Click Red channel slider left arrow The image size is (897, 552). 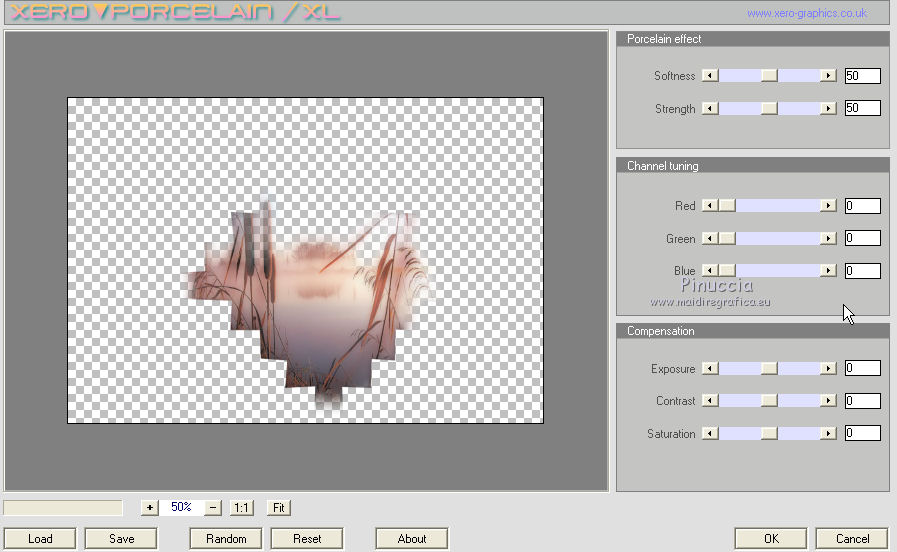coord(710,206)
